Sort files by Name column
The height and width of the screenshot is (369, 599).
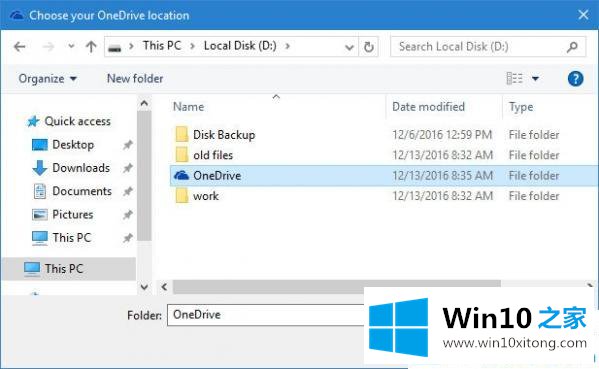pos(188,107)
